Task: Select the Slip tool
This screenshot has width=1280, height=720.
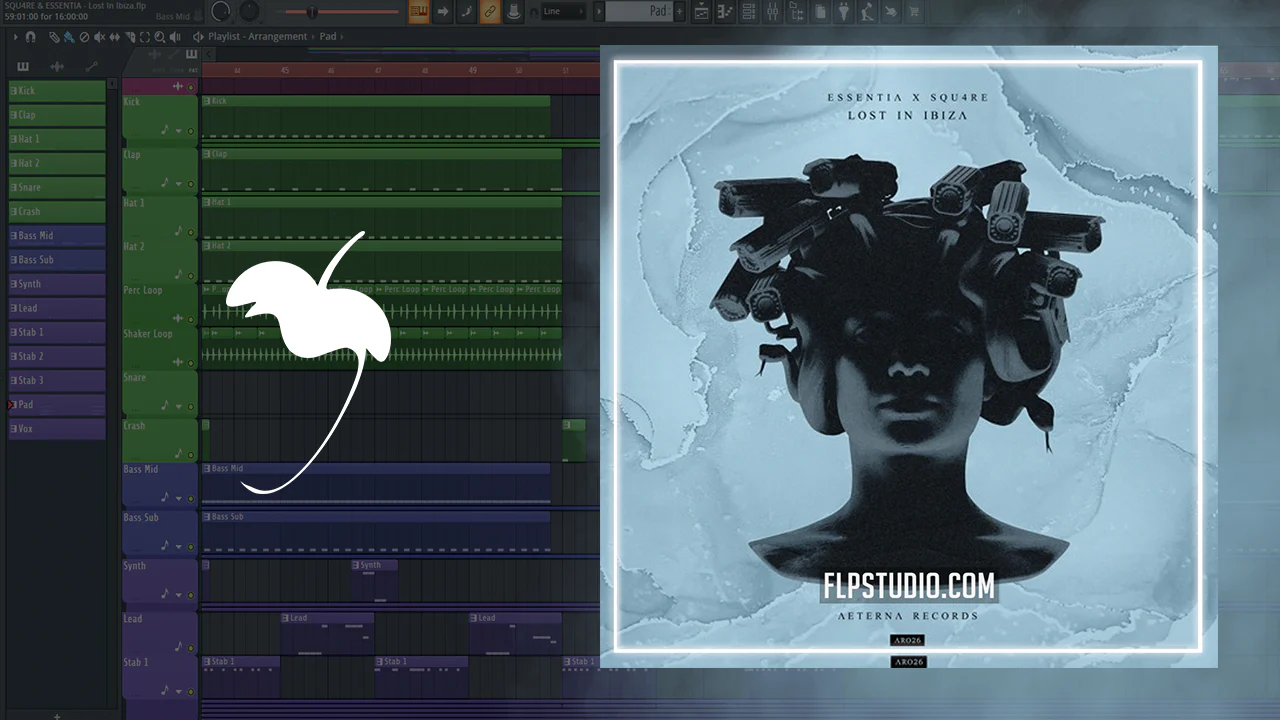Action: tap(114, 37)
